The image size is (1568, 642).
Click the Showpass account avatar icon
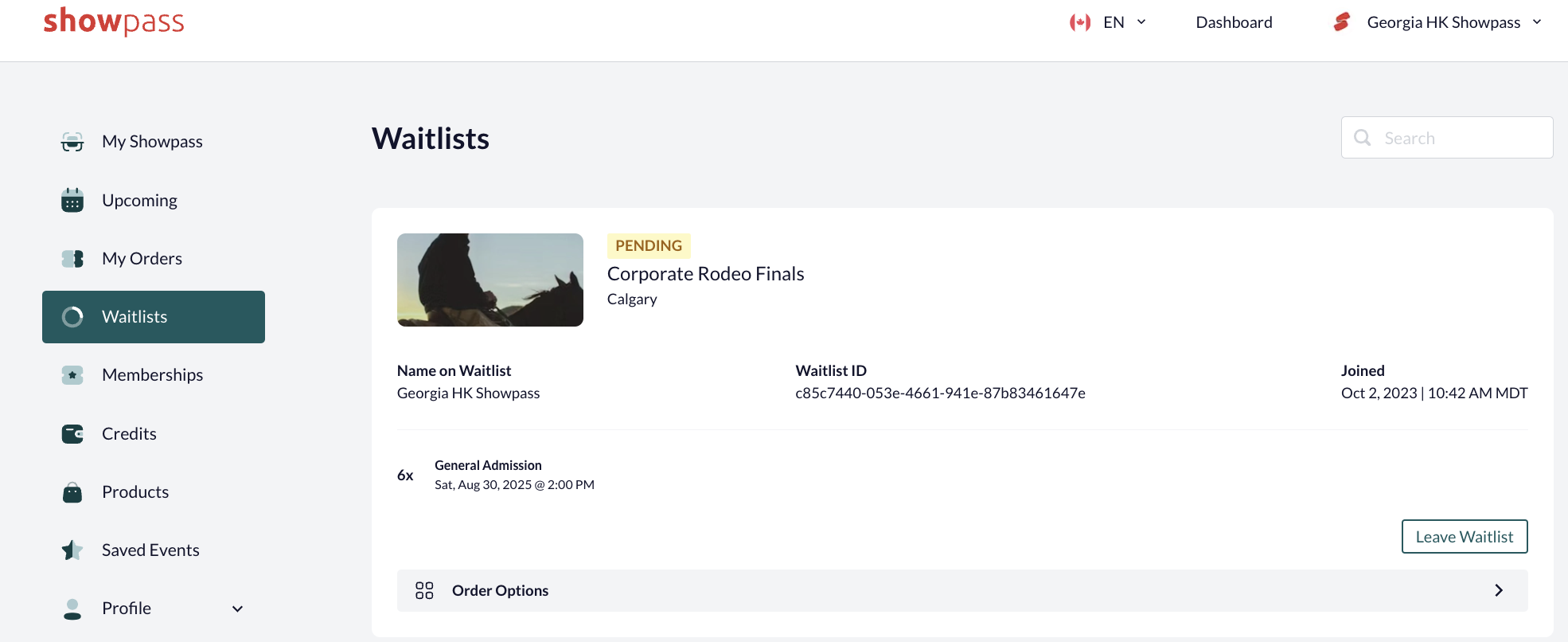(x=1342, y=22)
